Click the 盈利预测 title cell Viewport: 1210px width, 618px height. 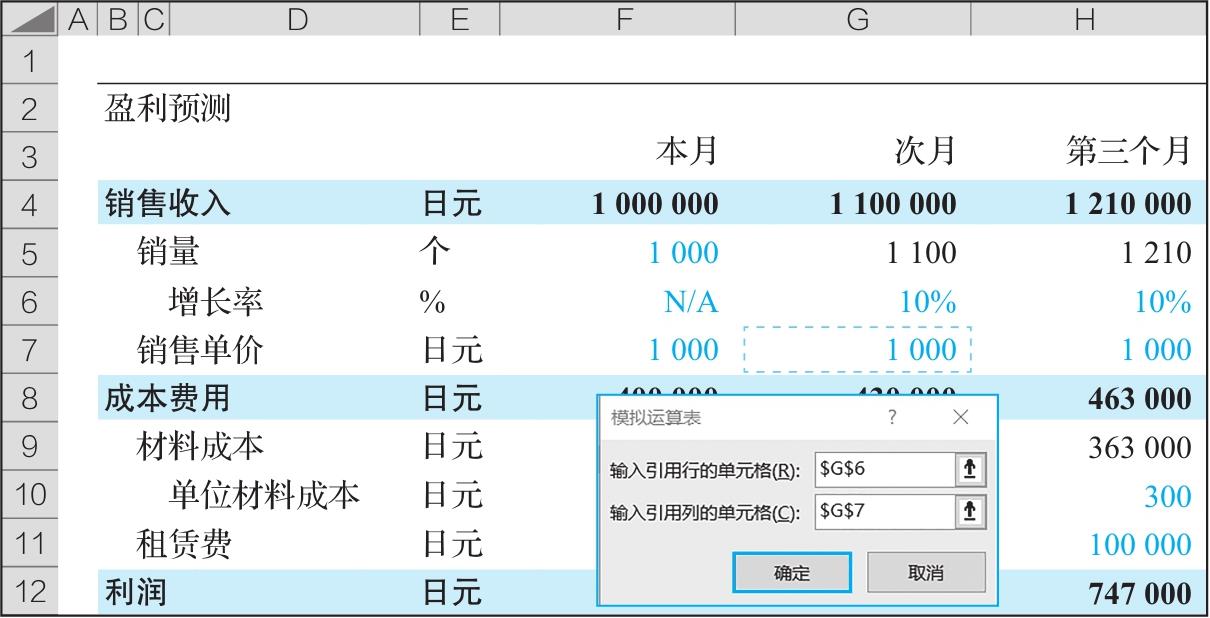click(168, 108)
